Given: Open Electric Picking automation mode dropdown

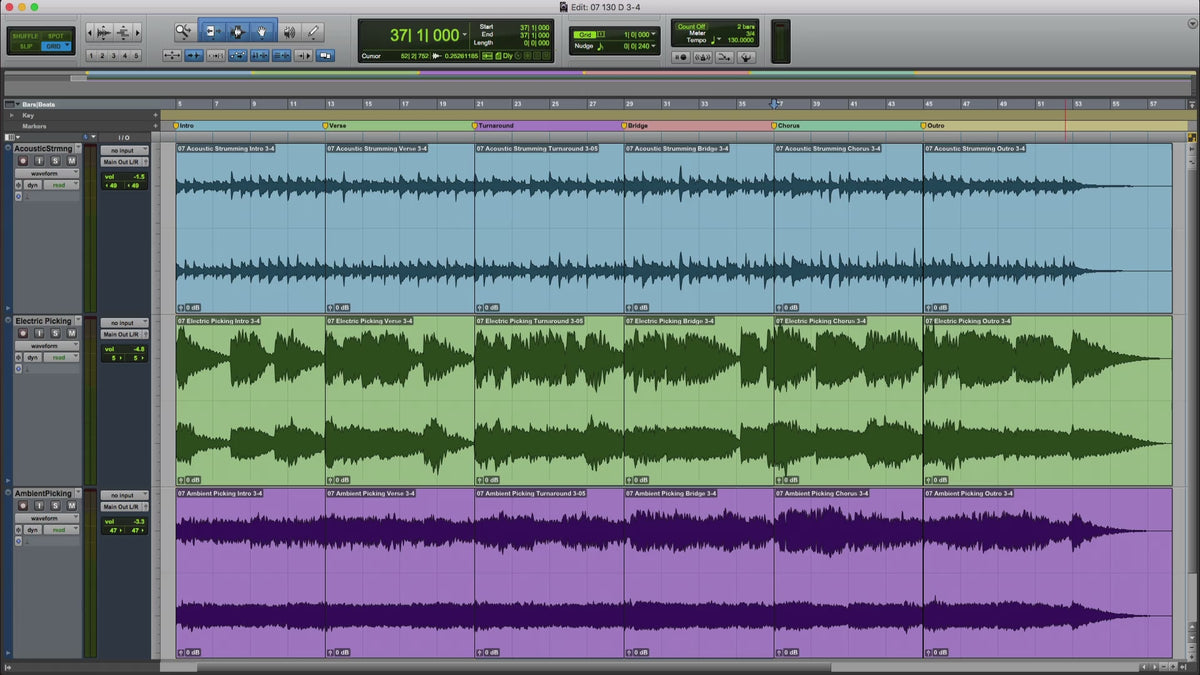Looking at the screenshot, I should click(62, 357).
